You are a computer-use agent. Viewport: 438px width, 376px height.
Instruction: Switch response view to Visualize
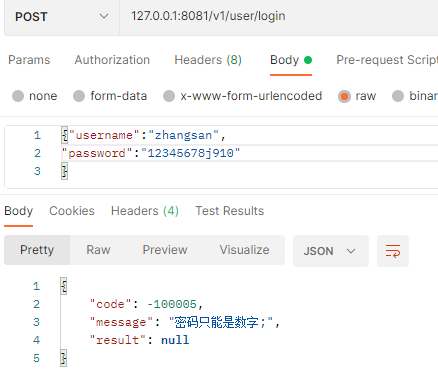pyautogui.click(x=244, y=250)
